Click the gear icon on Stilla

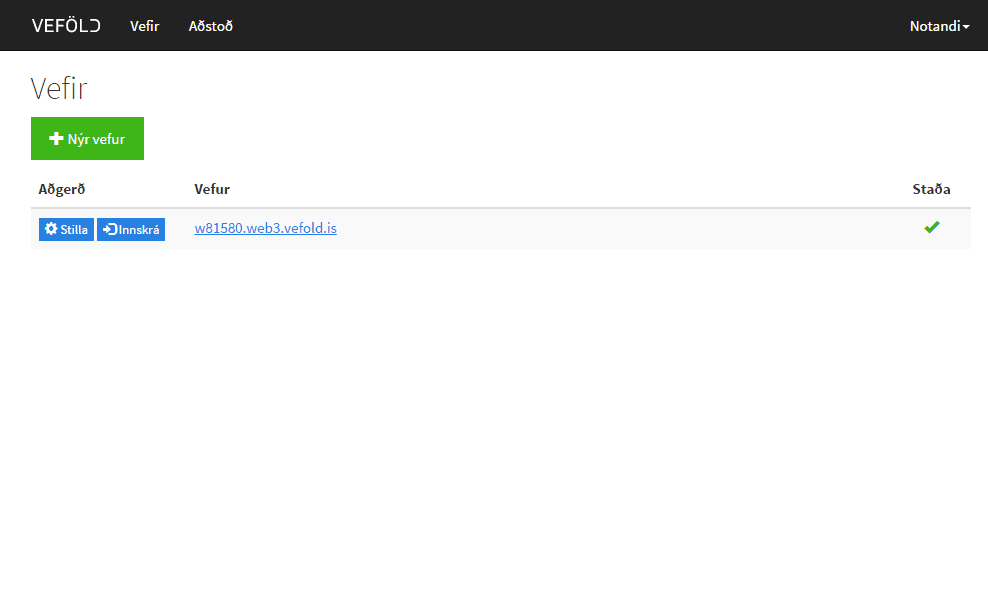pyautogui.click(x=51, y=229)
